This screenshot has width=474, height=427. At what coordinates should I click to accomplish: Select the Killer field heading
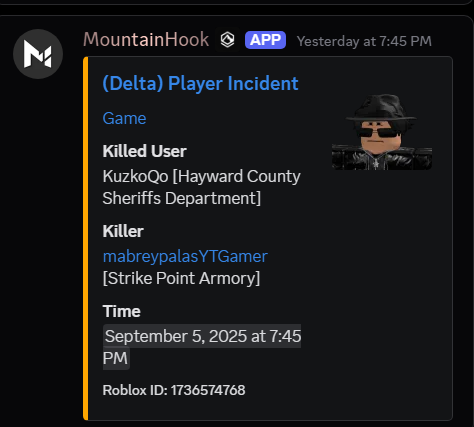click(x=123, y=231)
